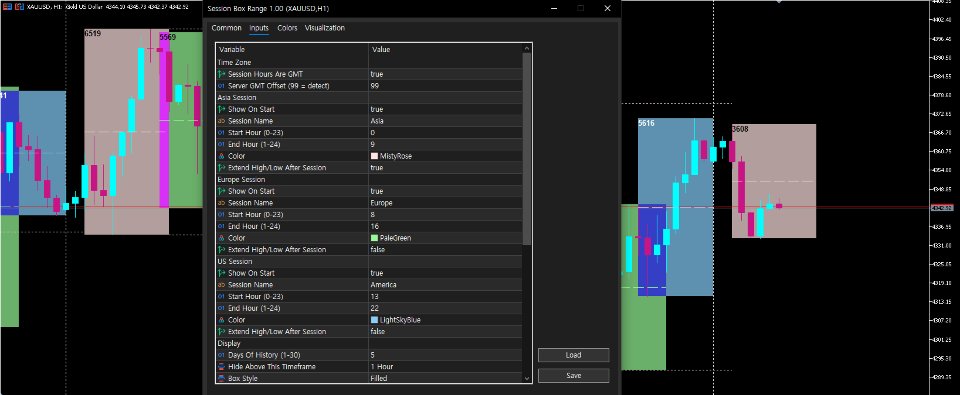Click the one-click trading icon on chart
This screenshot has width=960, height=395.
7,7
